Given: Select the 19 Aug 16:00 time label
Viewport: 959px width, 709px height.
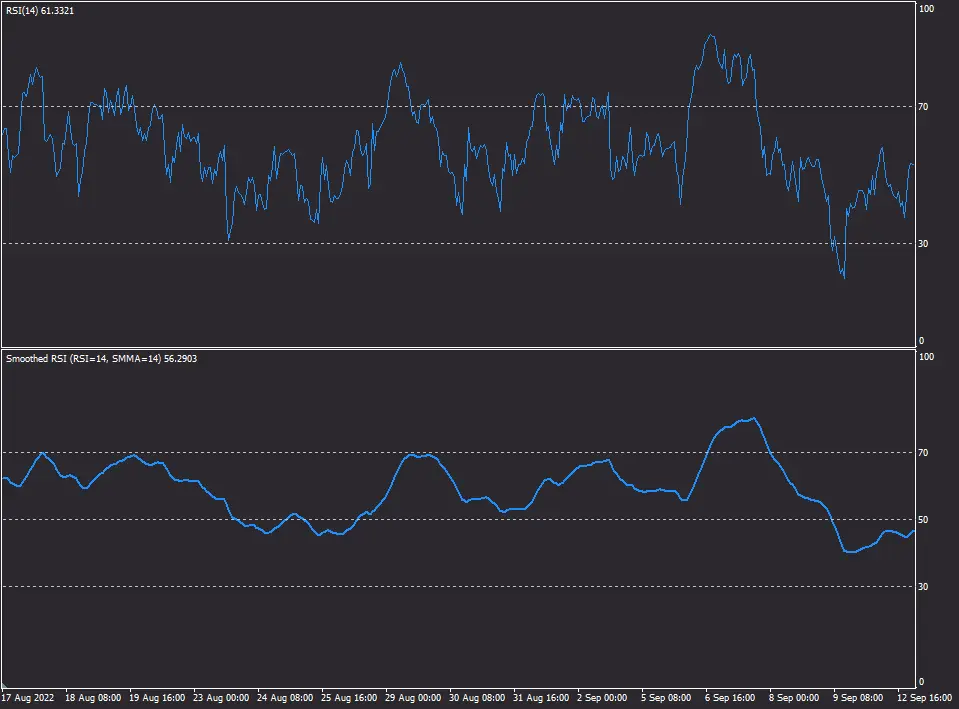Looking at the screenshot, I should [x=160, y=697].
